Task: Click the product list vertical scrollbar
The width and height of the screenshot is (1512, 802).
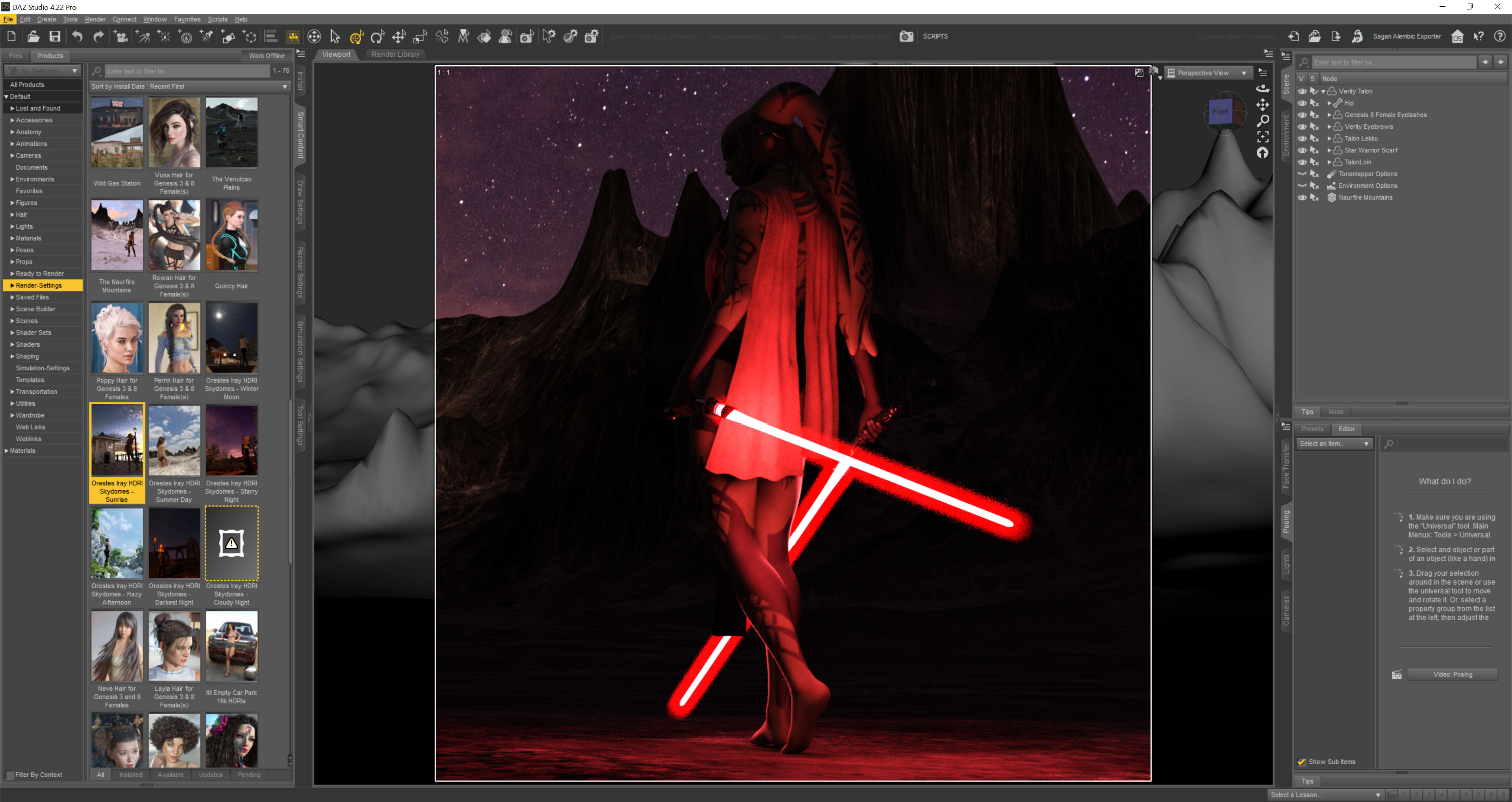Action: coord(289,481)
